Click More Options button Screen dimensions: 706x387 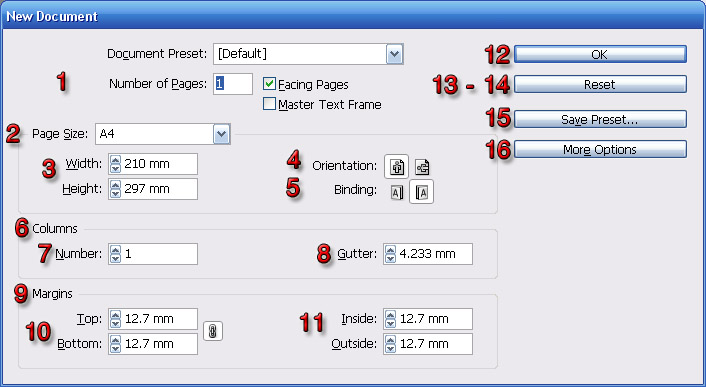click(x=600, y=149)
